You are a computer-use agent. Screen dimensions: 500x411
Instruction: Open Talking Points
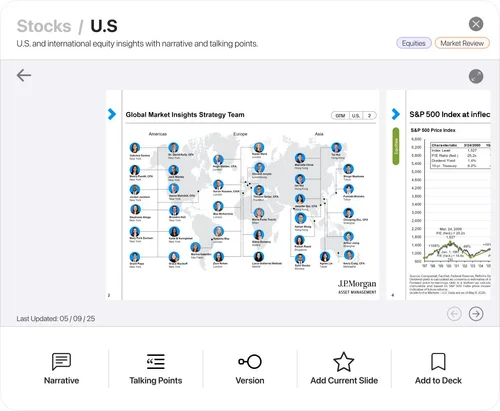pos(156,369)
